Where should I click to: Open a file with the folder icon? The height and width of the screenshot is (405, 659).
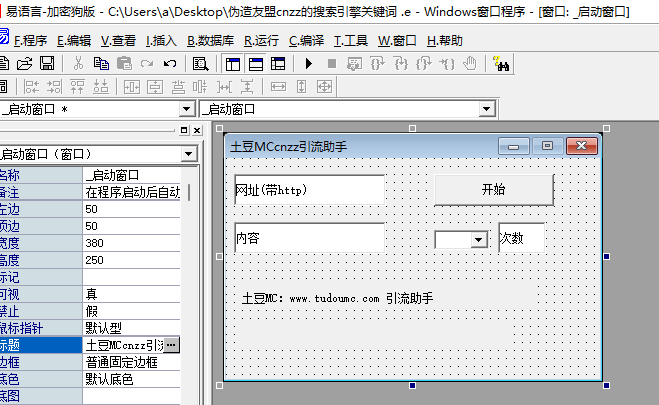pyautogui.click(x=24, y=64)
